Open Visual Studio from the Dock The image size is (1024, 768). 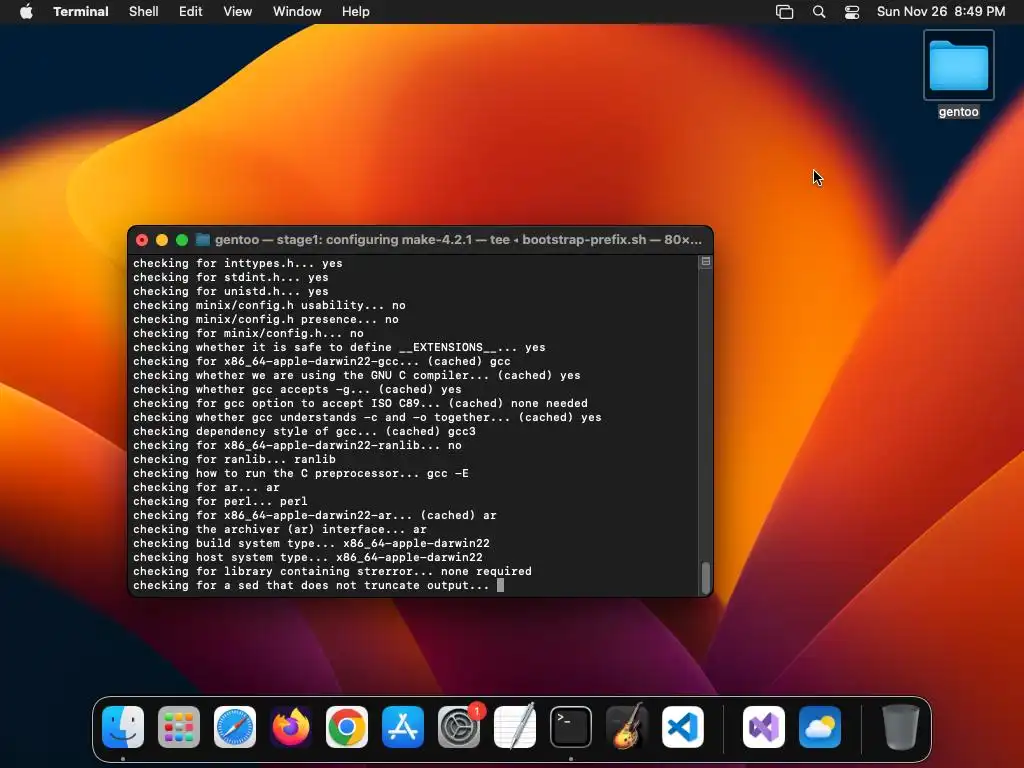click(764, 727)
